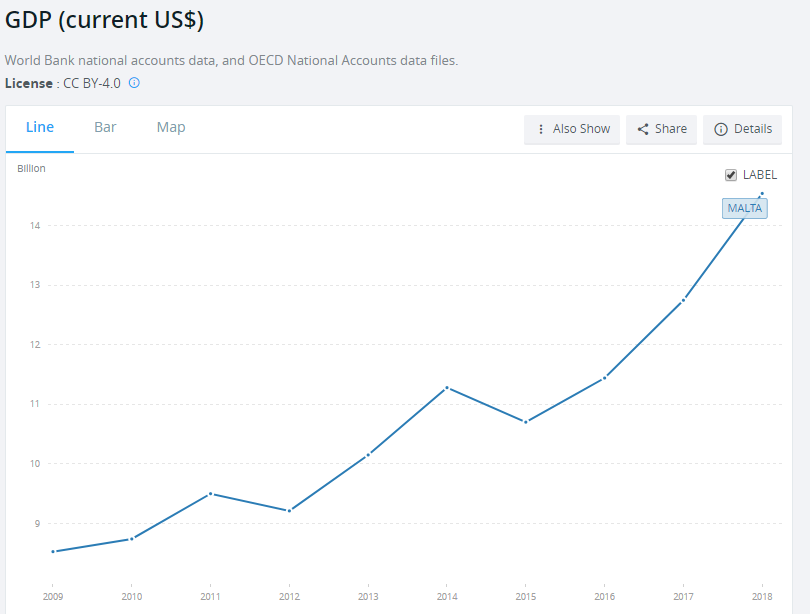Click the 2009 data point

click(53, 552)
